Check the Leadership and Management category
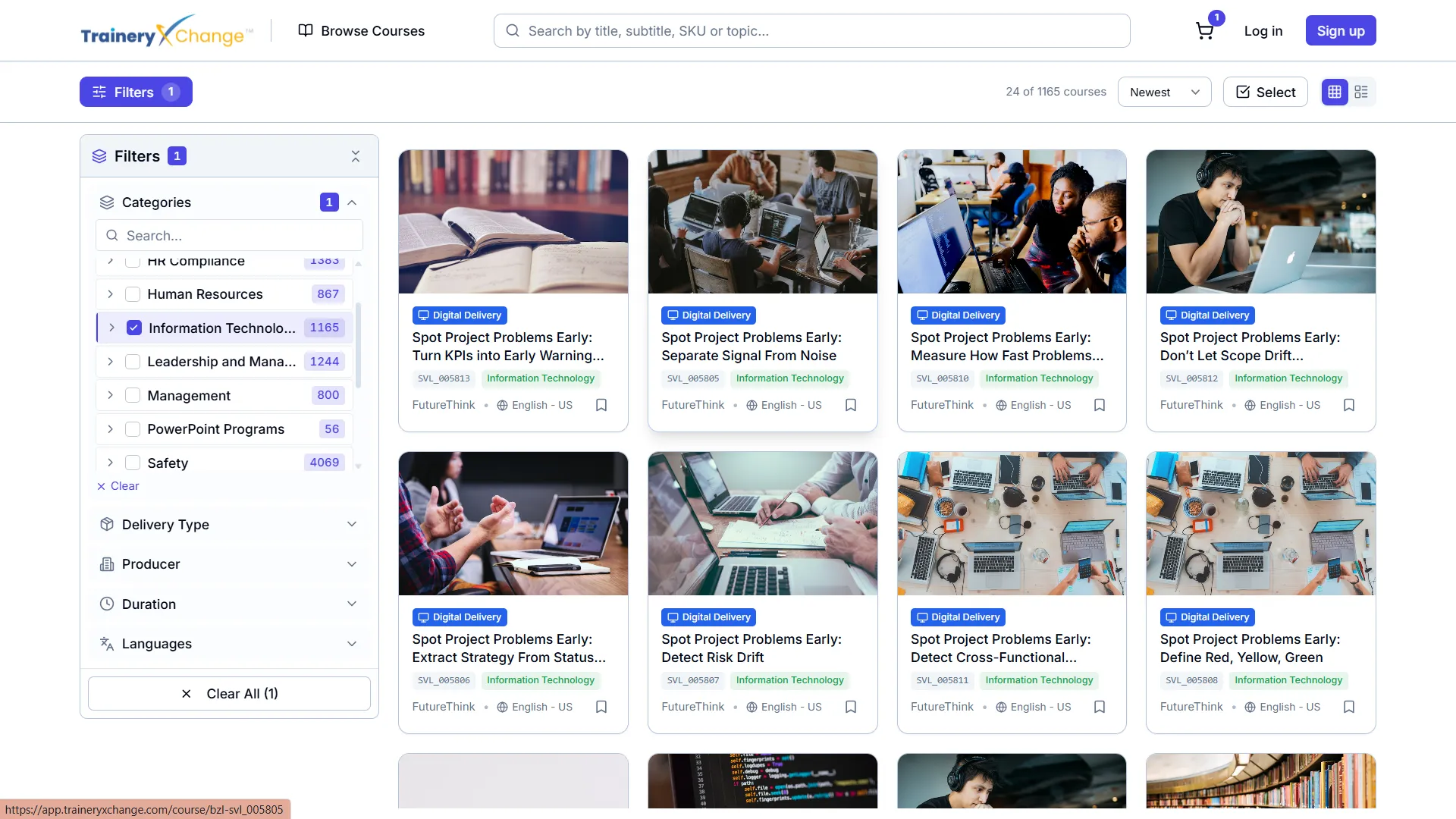 pos(133,362)
